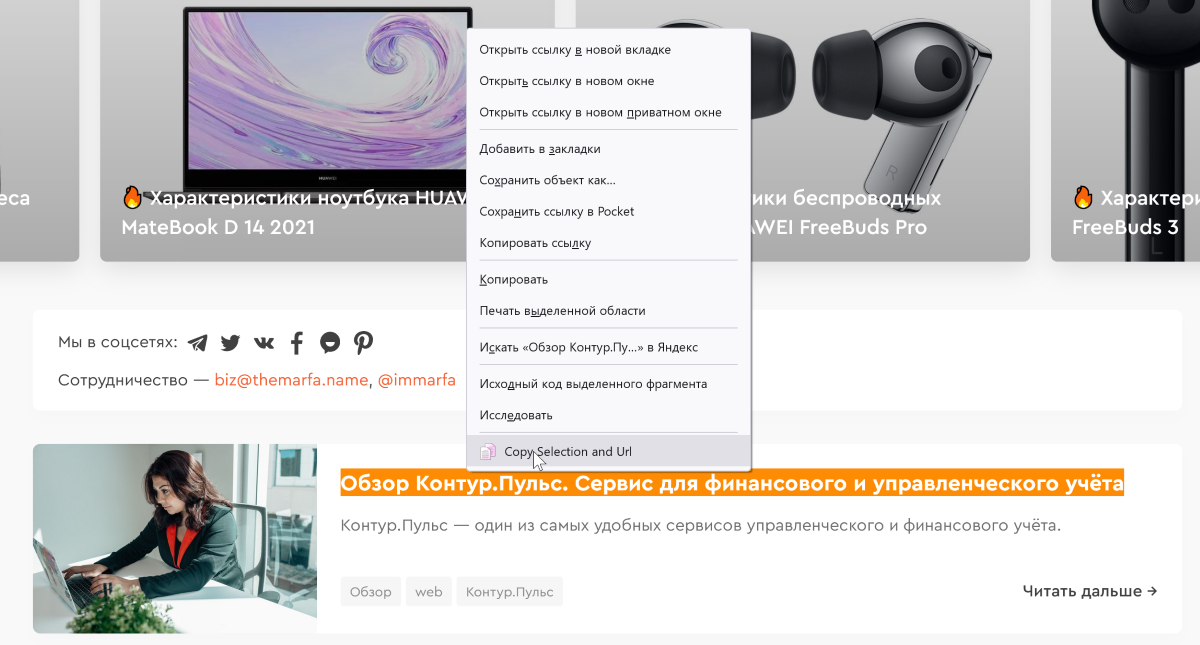Click the 'Контур.Пульс' tag
The image size is (1200, 645).
pos(510,592)
